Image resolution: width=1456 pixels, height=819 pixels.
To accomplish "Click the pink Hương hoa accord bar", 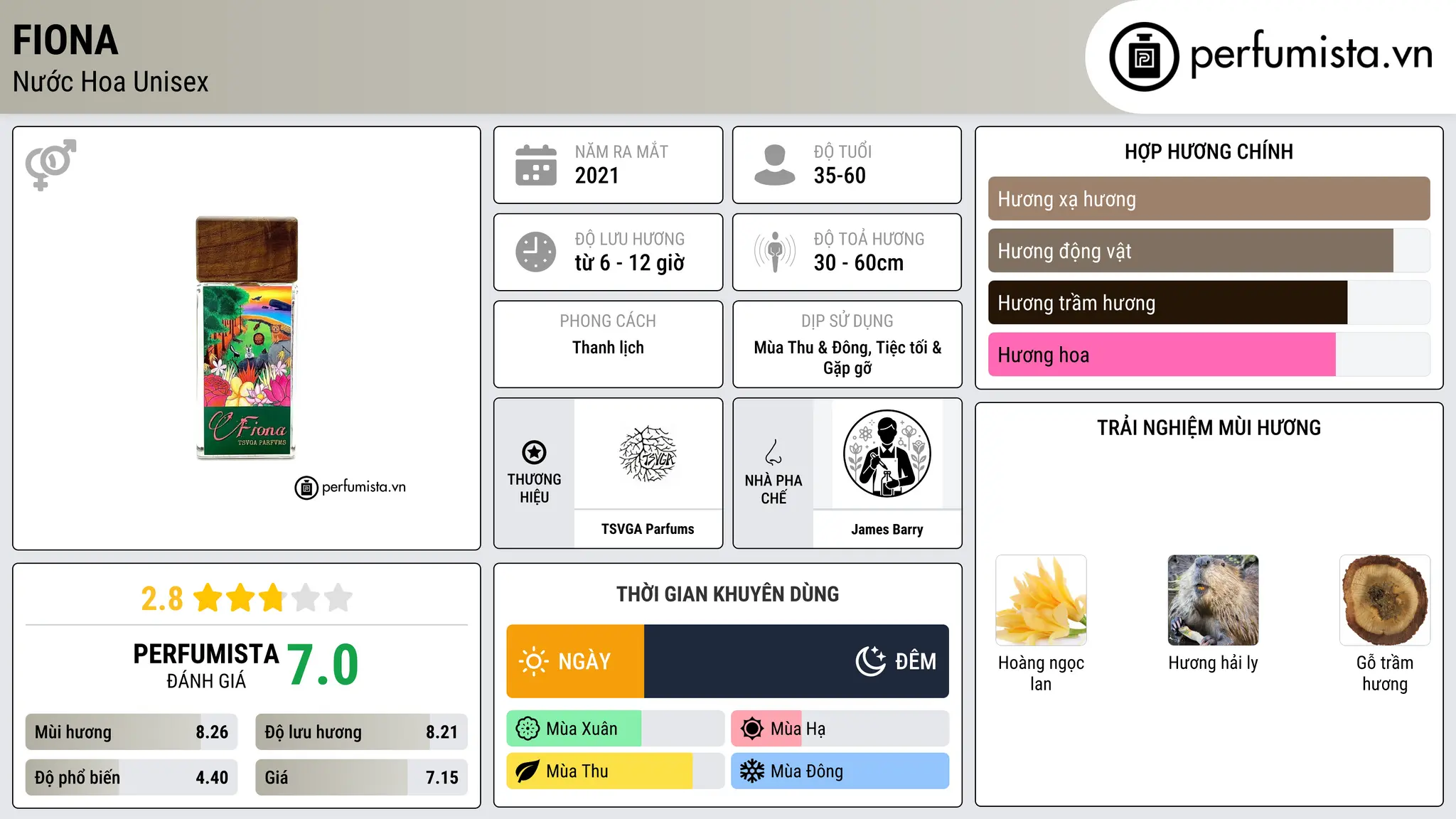I will (1209, 355).
